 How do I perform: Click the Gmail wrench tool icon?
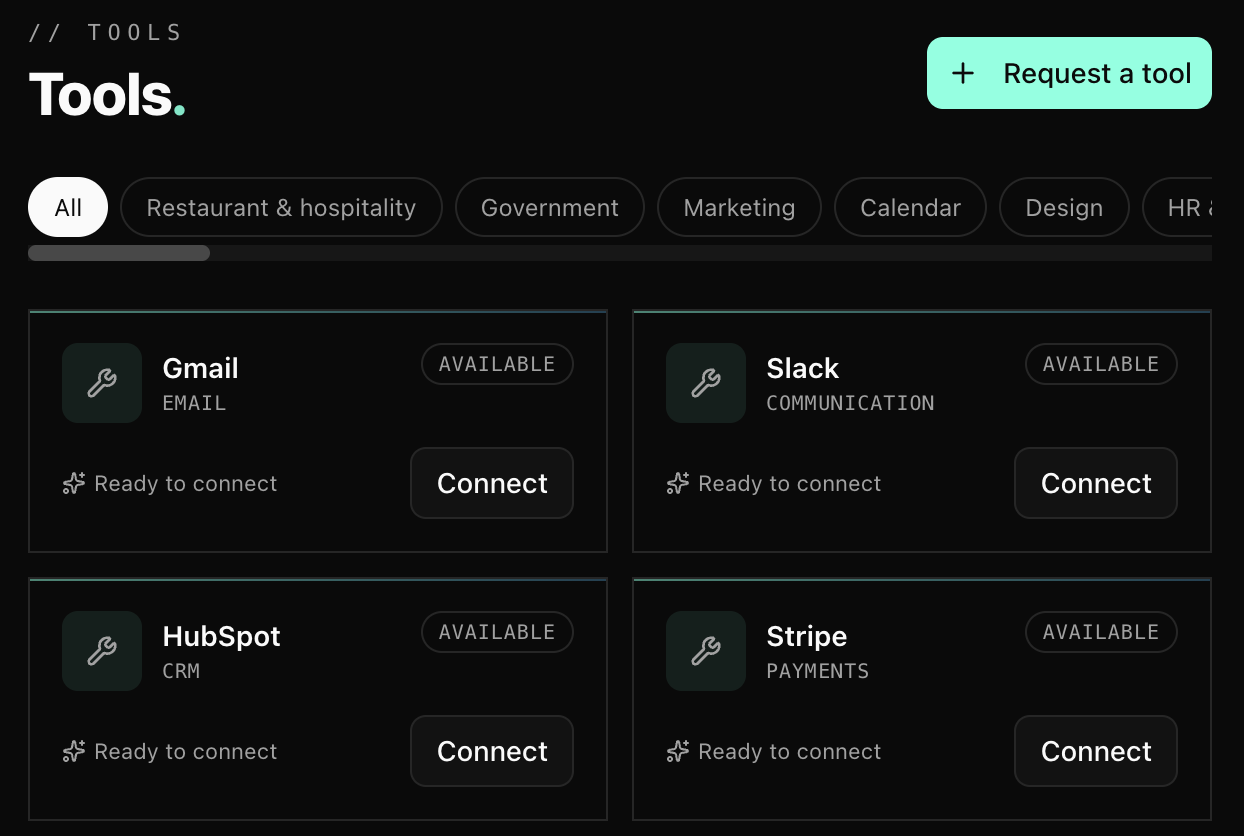[102, 383]
